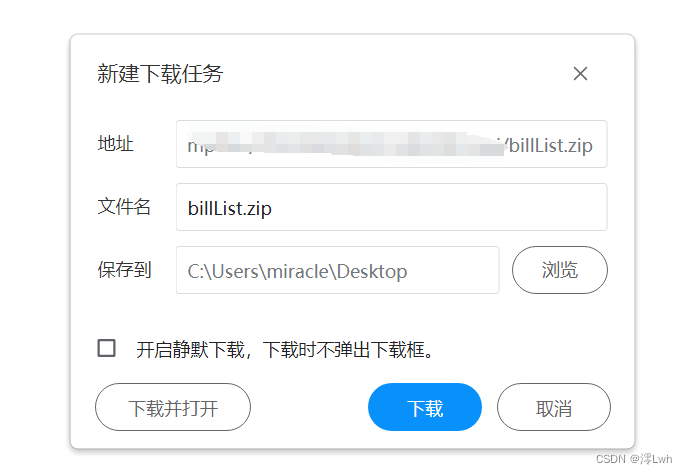The height and width of the screenshot is (474, 687).
Task: Click the silent download label text
Action: 285,350
